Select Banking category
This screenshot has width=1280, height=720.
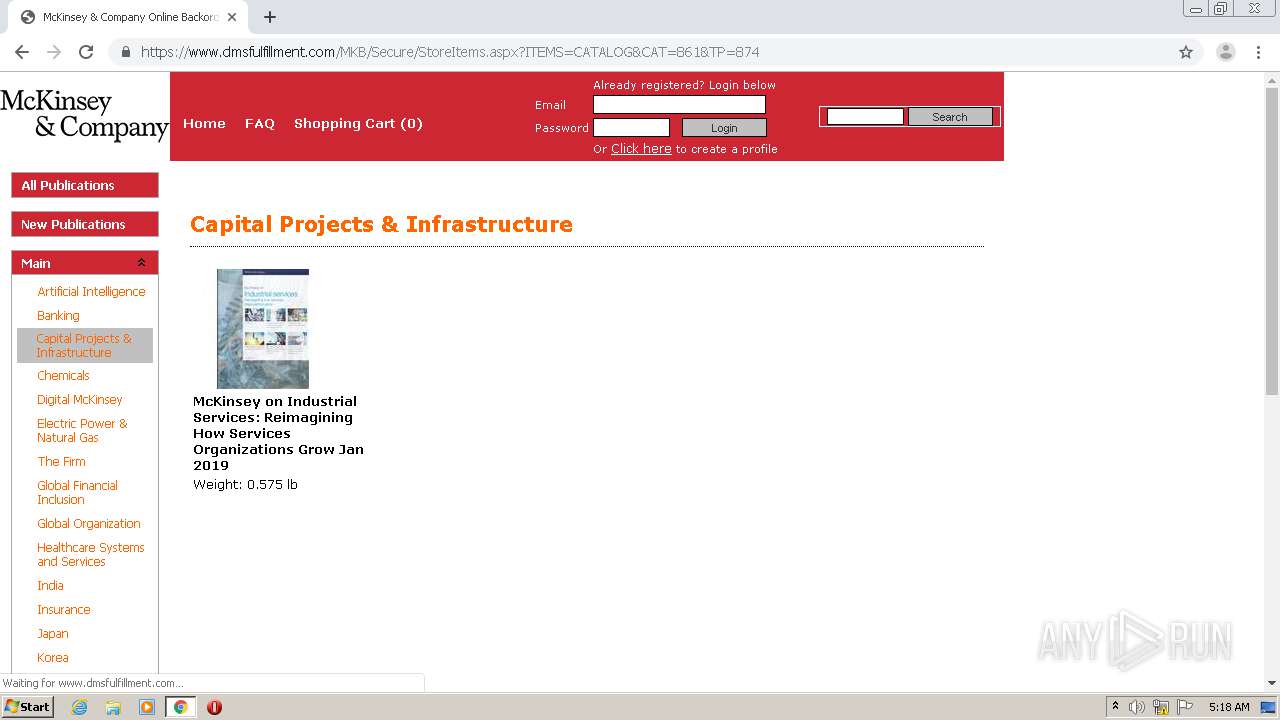[x=58, y=315]
